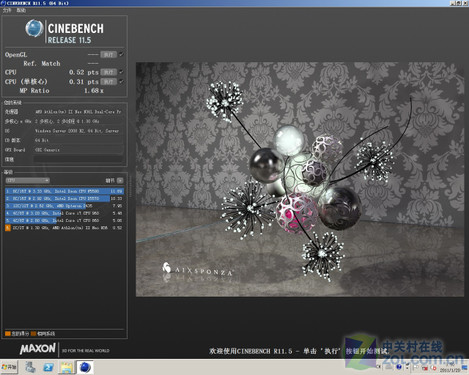Click the MAXON logo at bottom
The height and width of the screenshot is (375, 469).
(38, 349)
